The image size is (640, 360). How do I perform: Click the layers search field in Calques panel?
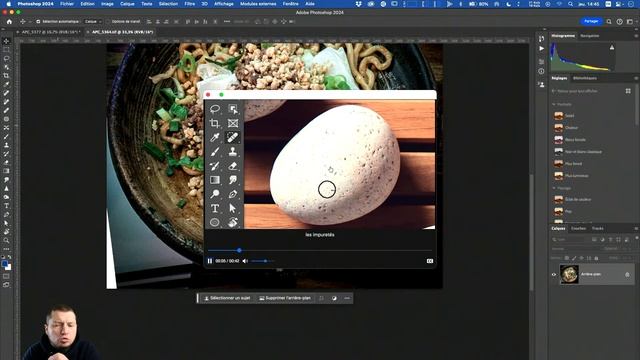(571, 240)
